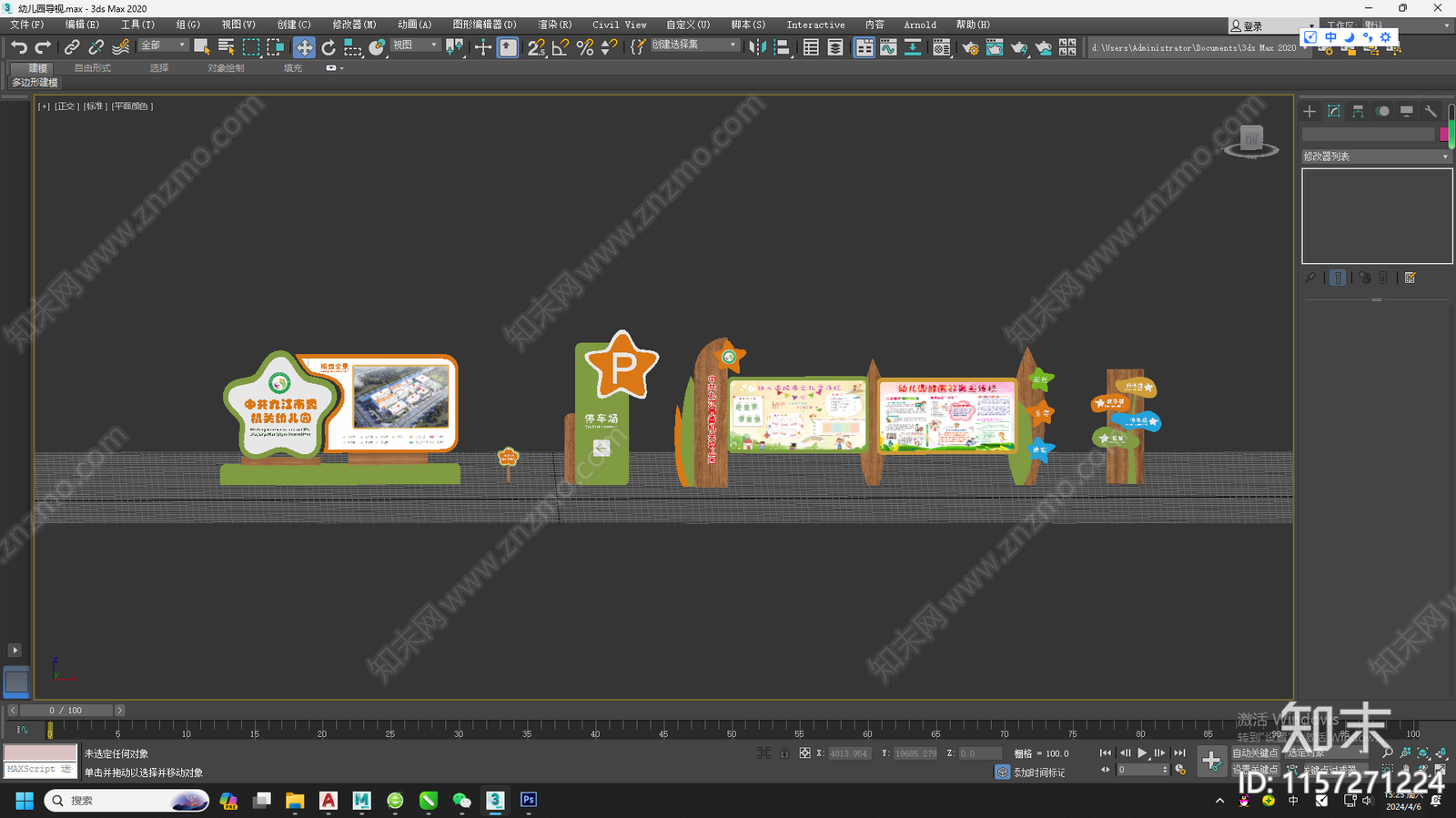
Task: Click the Align tool icon
Action: (782, 47)
